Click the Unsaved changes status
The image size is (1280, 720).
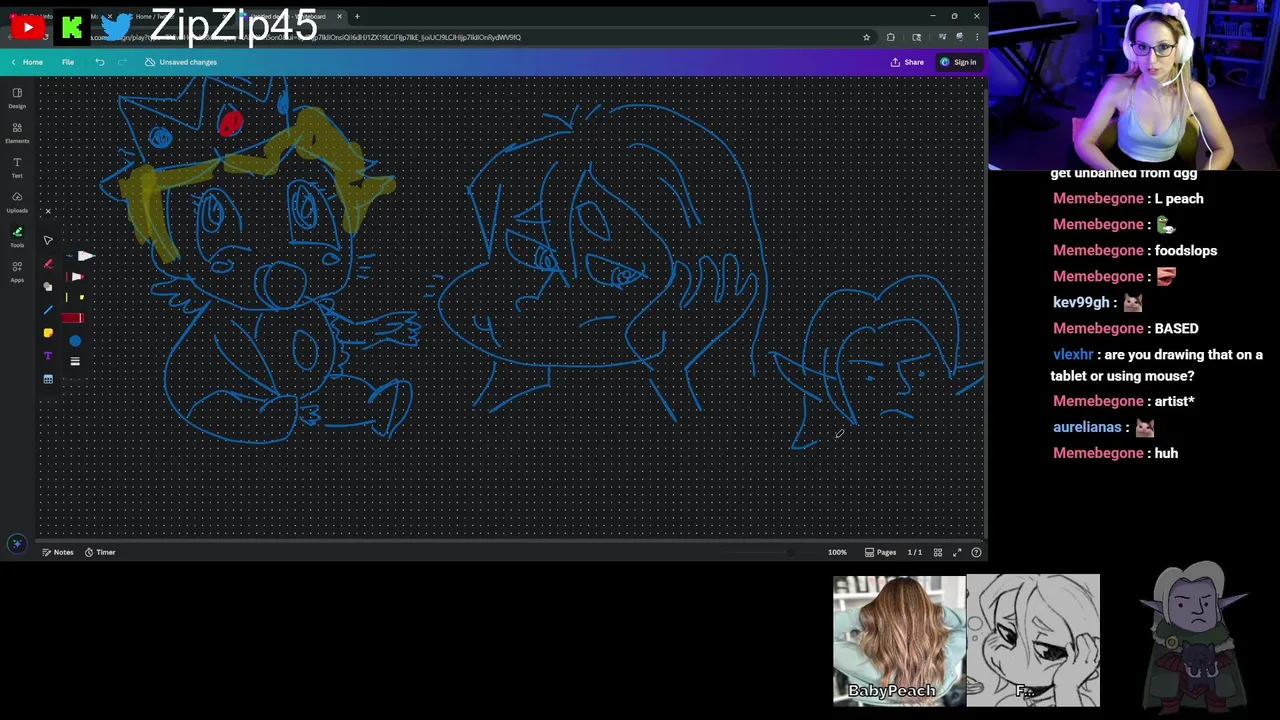(181, 62)
